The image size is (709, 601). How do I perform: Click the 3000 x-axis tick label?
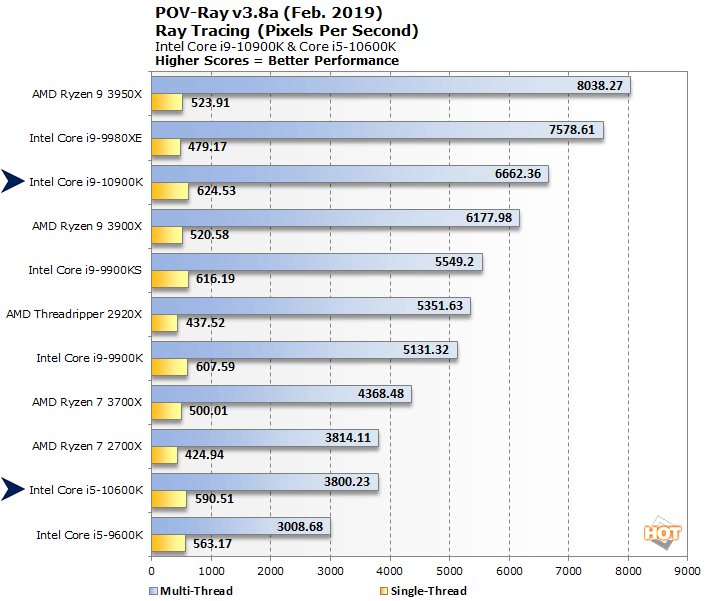click(330, 571)
